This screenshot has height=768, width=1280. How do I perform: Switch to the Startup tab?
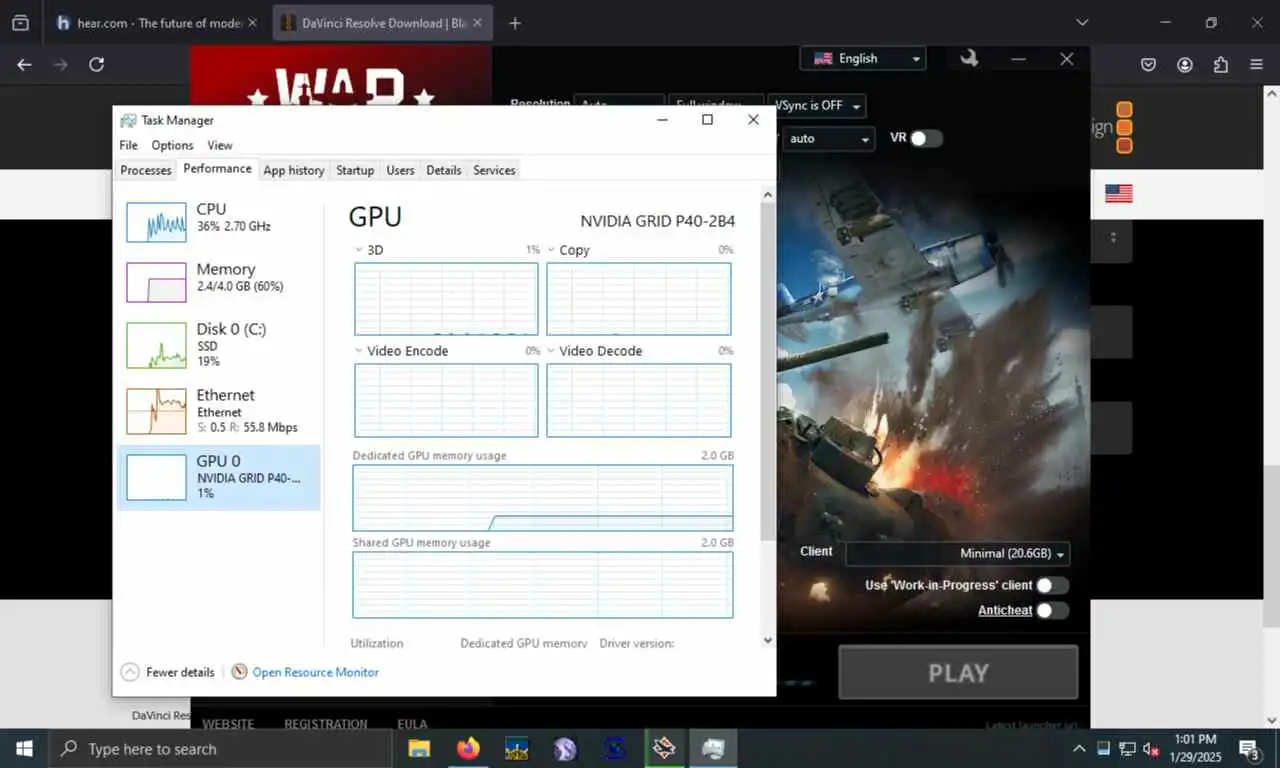[x=355, y=170]
